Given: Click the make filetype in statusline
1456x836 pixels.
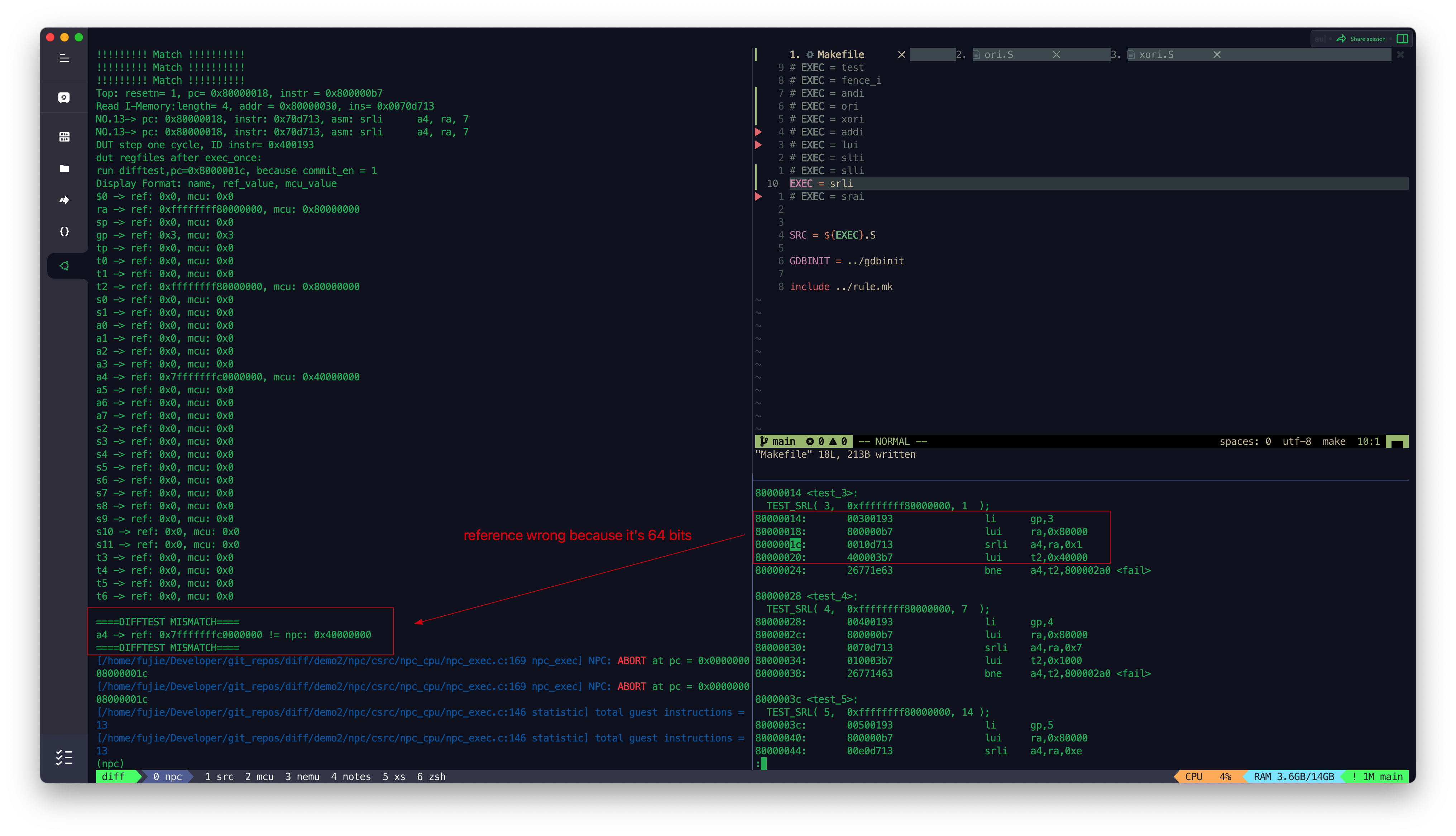Looking at the screenshot, I should coord(1334,442).
